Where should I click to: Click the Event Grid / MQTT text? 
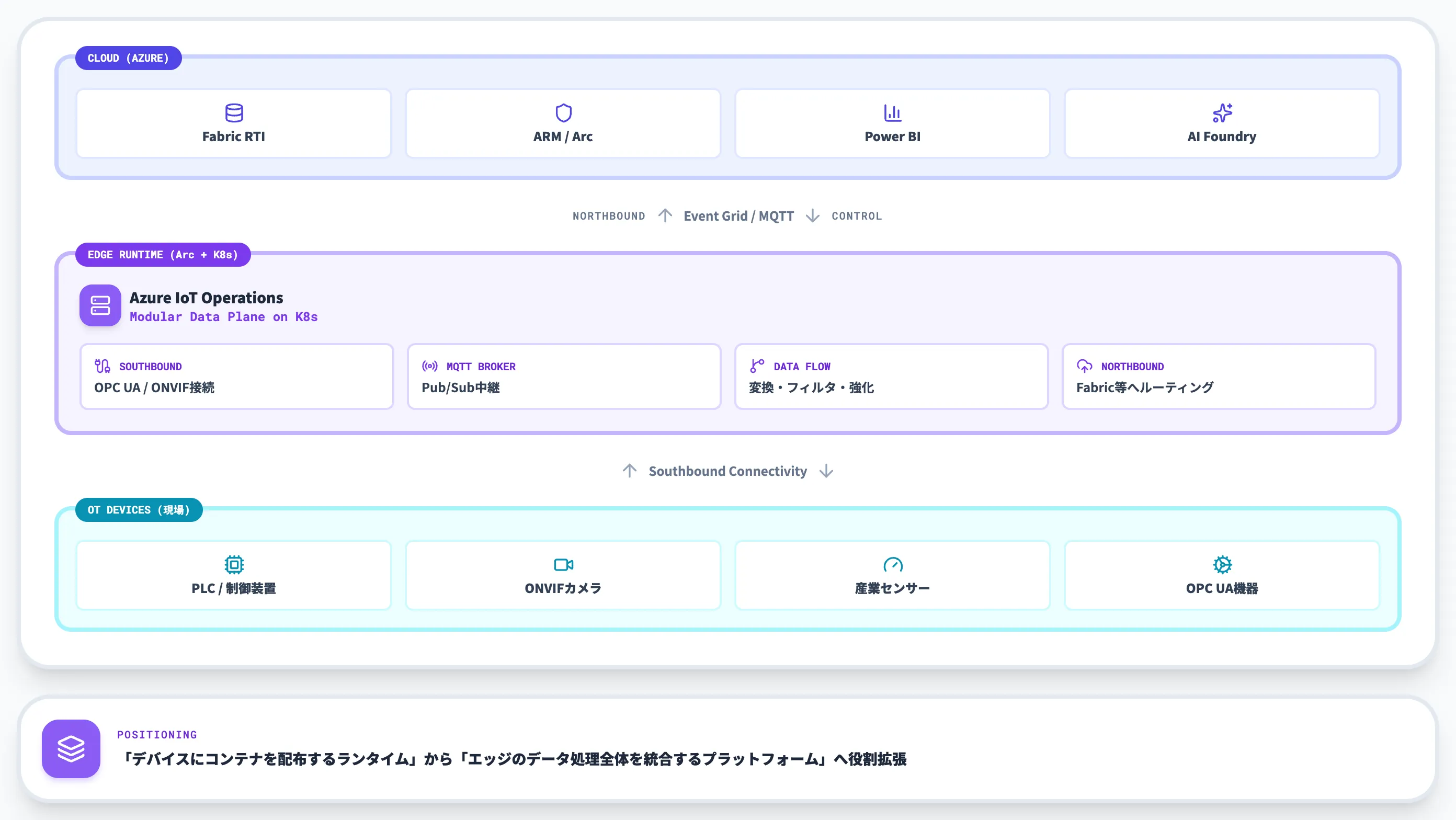[739, 216]
